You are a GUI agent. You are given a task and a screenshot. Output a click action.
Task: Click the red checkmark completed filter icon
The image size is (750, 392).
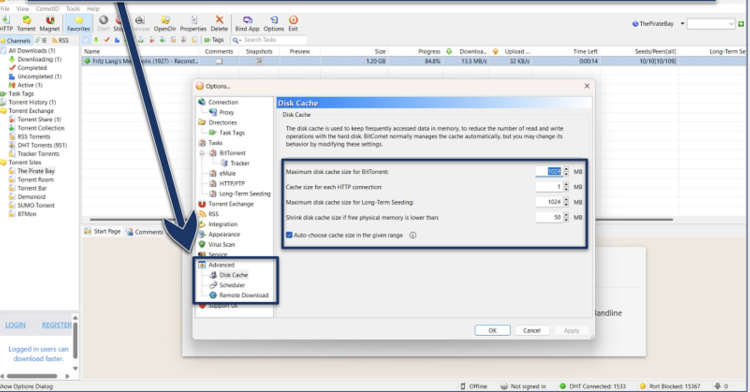pyautogui.click(x=107, y=40)
